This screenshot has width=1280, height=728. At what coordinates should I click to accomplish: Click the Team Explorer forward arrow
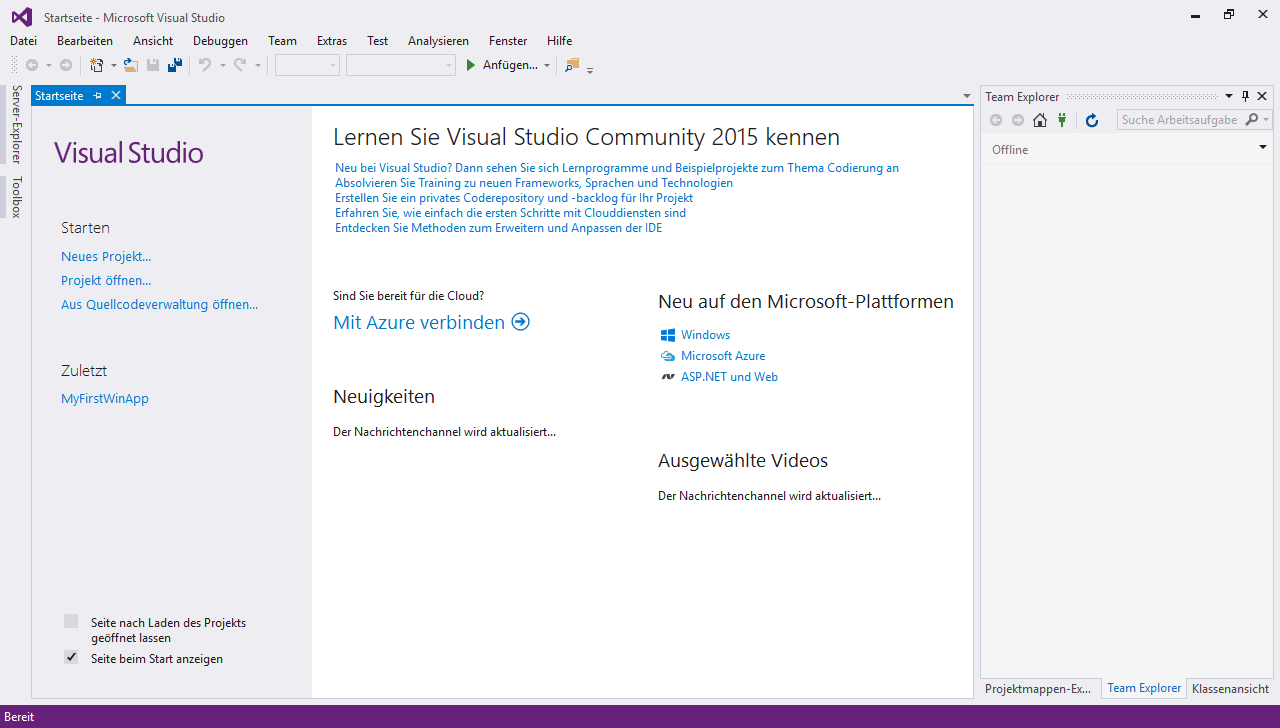[x=1018, y=120]
